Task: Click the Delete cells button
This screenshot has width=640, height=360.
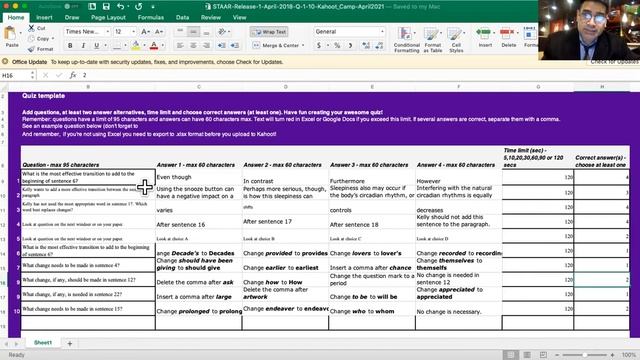Action: (x=508, y=37)
